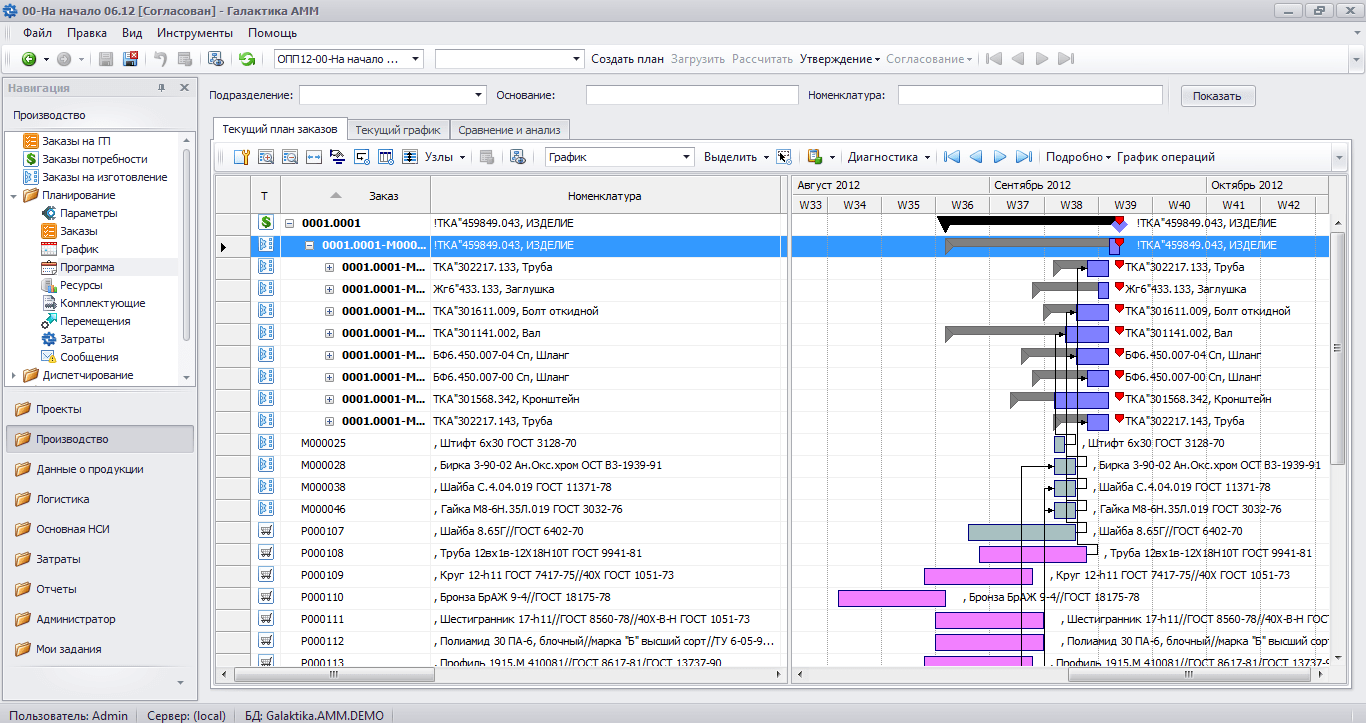The image size is (1366, 723).
Task: Collapse the Планирование tree node
Action: tap(13, 195)
